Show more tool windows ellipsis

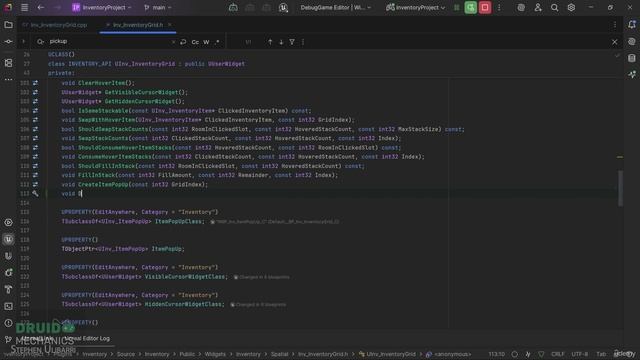pos(8,80)
